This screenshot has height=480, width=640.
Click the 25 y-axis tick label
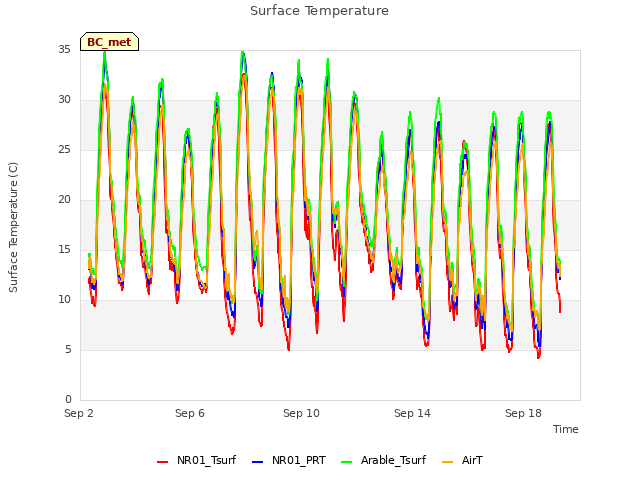64,150
